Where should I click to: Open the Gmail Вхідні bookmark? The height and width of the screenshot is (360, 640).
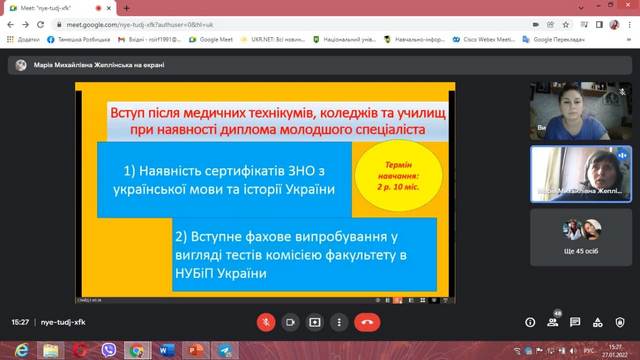tap(149, 40)
